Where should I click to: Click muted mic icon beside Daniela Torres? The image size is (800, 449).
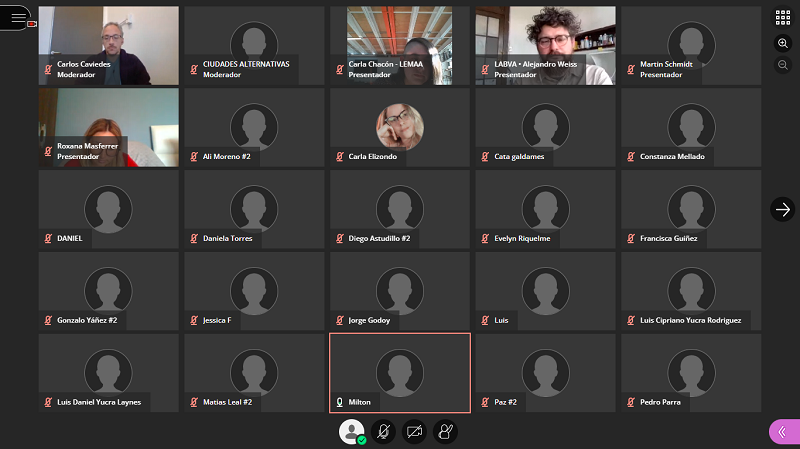194,238
